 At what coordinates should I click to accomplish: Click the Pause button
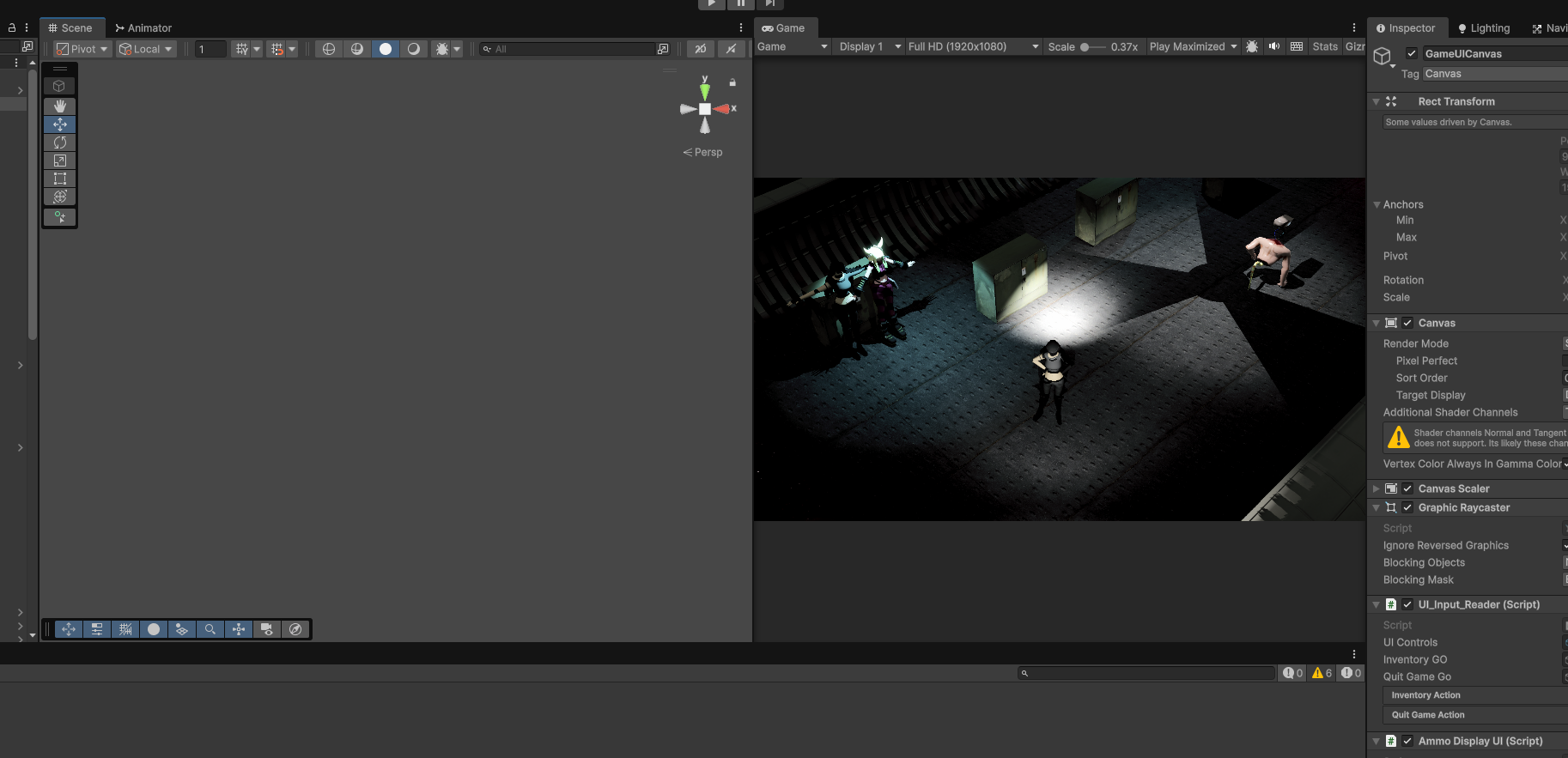click(740, 3)
